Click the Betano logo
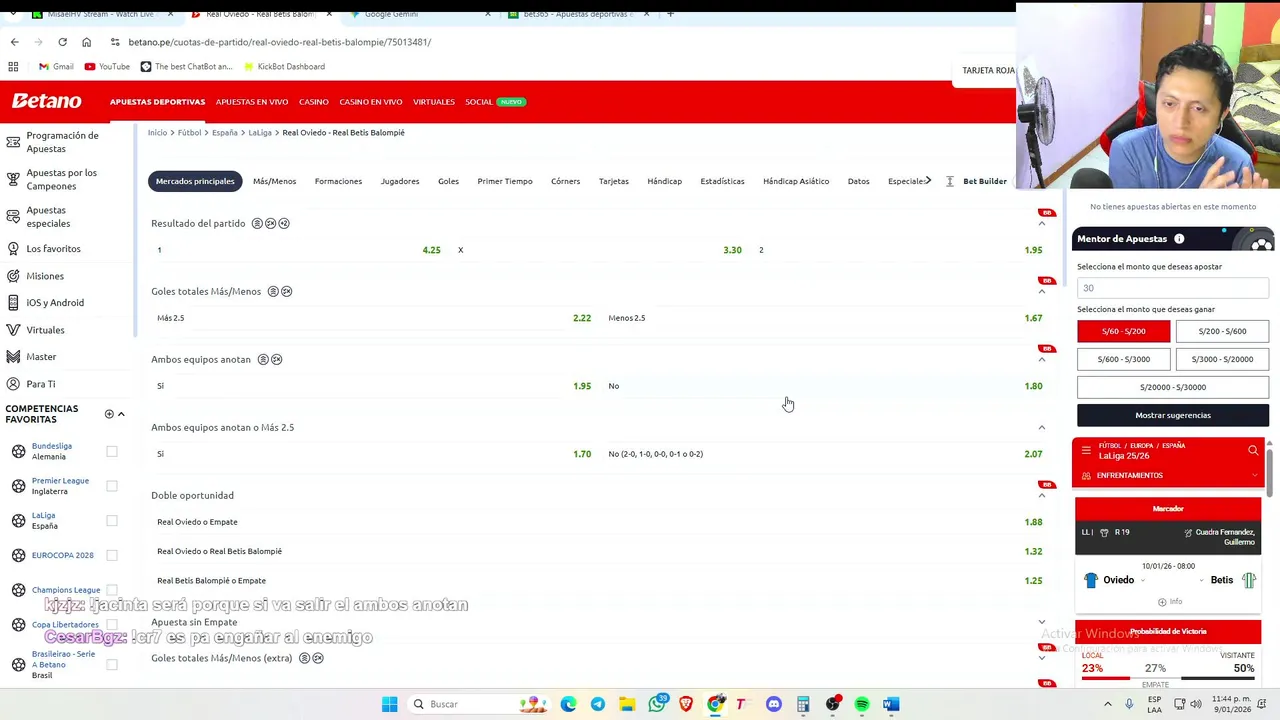The height and width of the screenshot is (720, 1280). pyautogui.click(x=46, y=101)
